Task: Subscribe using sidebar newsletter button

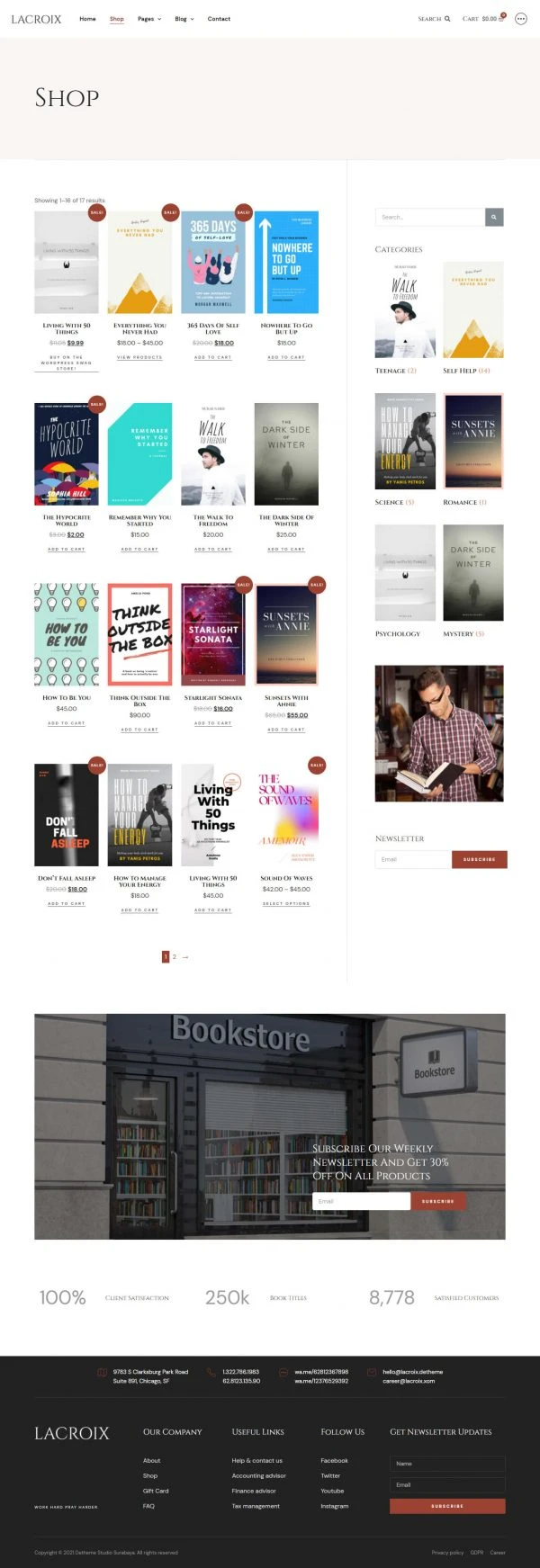Action: (480, 860)
